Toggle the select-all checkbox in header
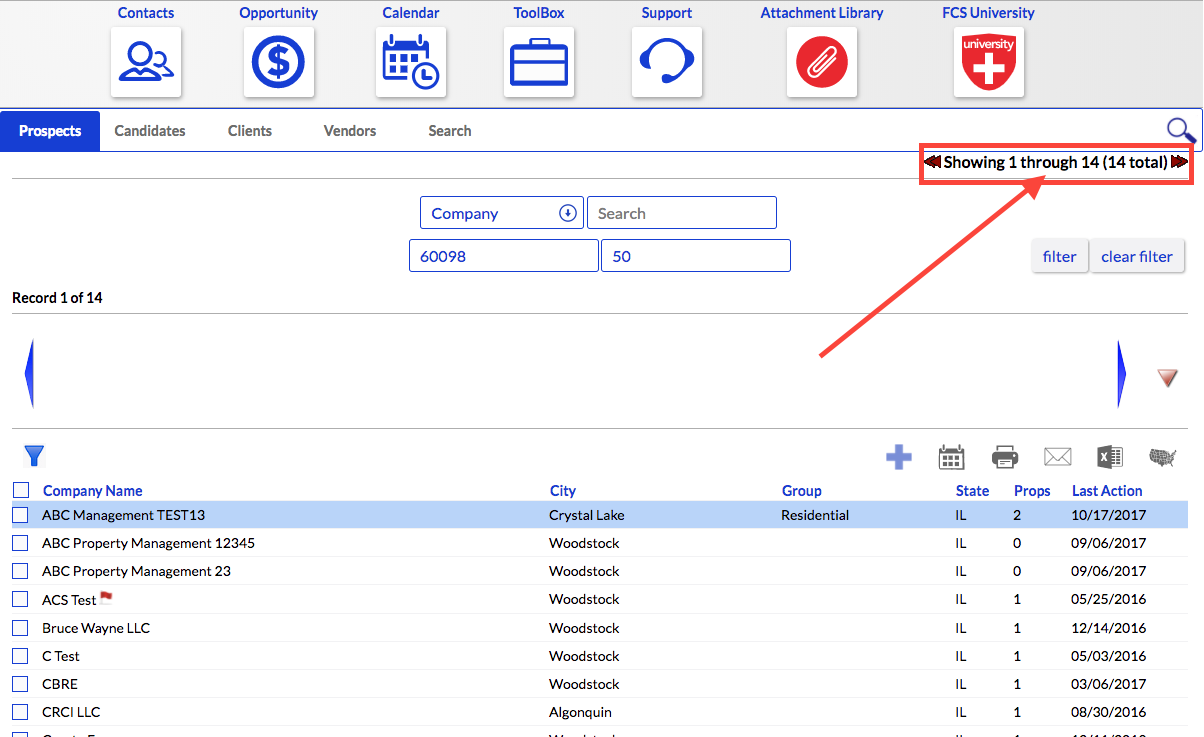1204x737 pixels. click(21, 490)
